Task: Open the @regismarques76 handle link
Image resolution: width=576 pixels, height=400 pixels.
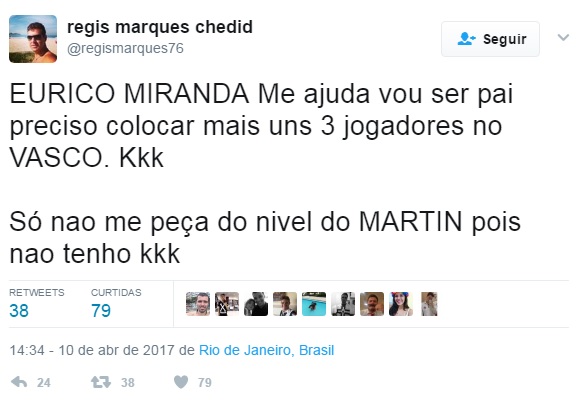Action: pos(125,48)
